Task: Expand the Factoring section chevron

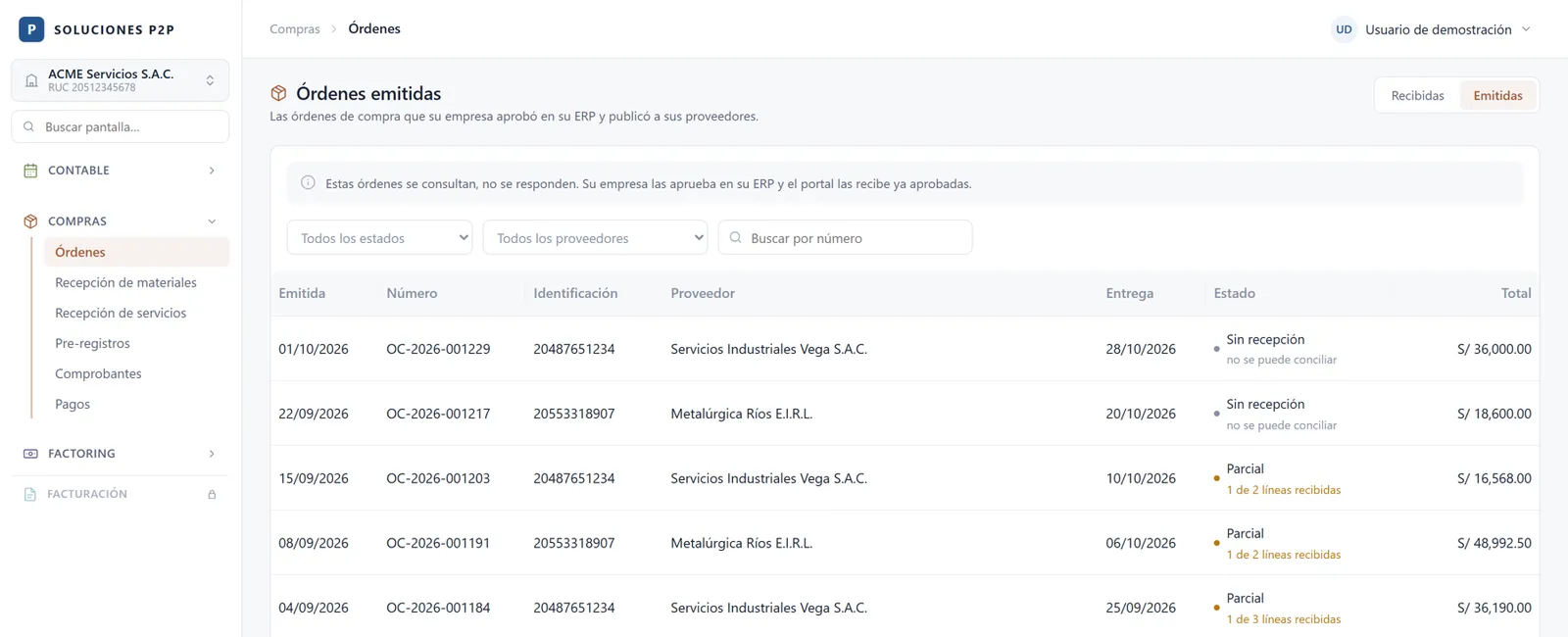Action: point(212,454)
